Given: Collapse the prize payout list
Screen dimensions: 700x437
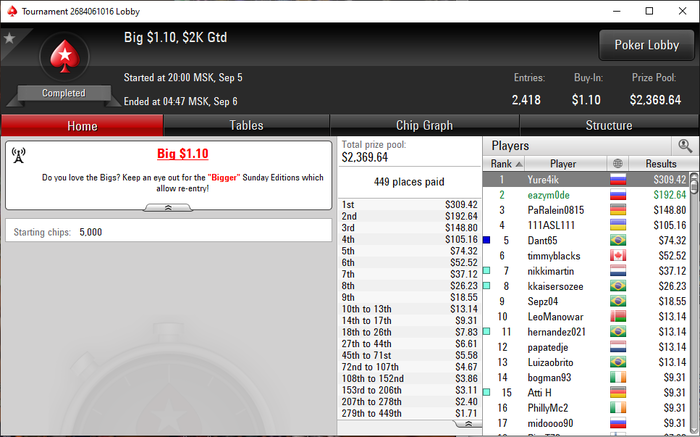Looking at the screenshot, I should (x=468, y=424).
